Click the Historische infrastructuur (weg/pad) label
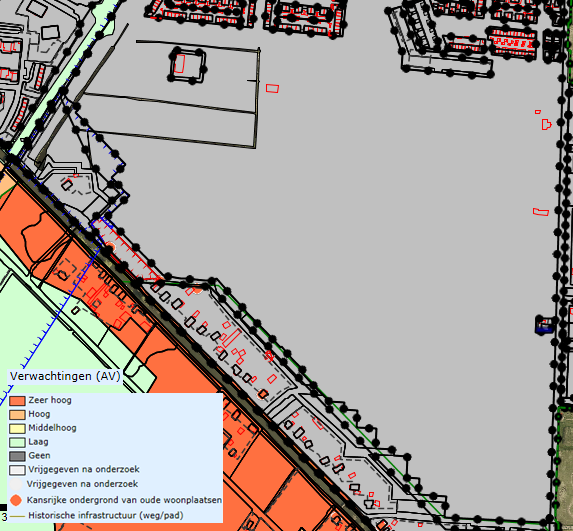The image size is (573, 531). pyautogui.click(x=106, y=516)
